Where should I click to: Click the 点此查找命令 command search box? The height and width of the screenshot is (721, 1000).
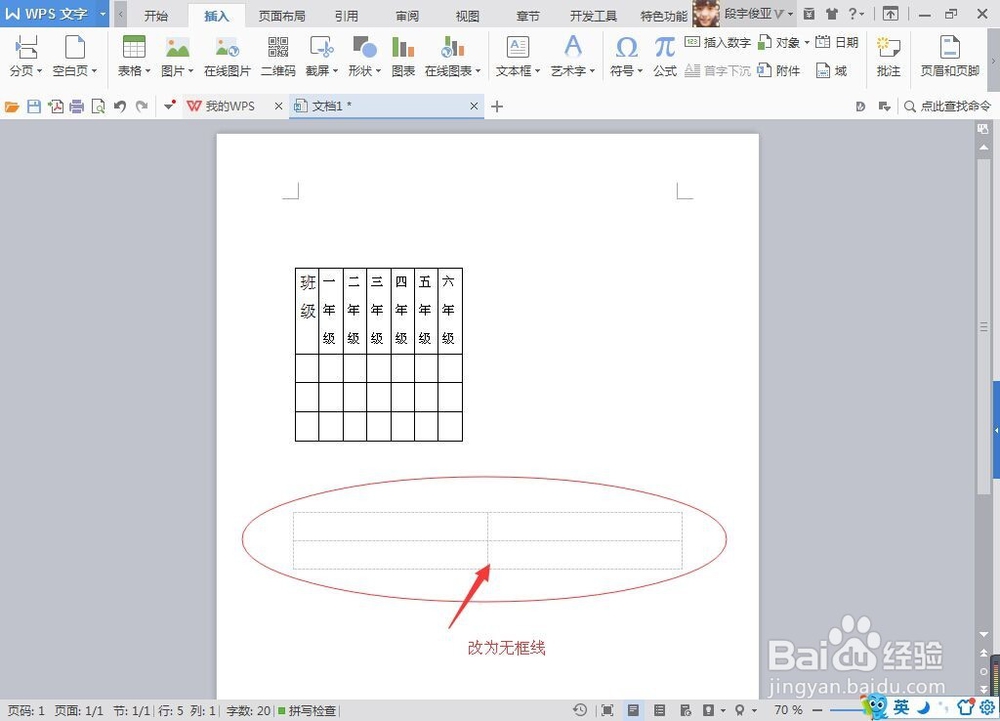click(x=948, y=106)
